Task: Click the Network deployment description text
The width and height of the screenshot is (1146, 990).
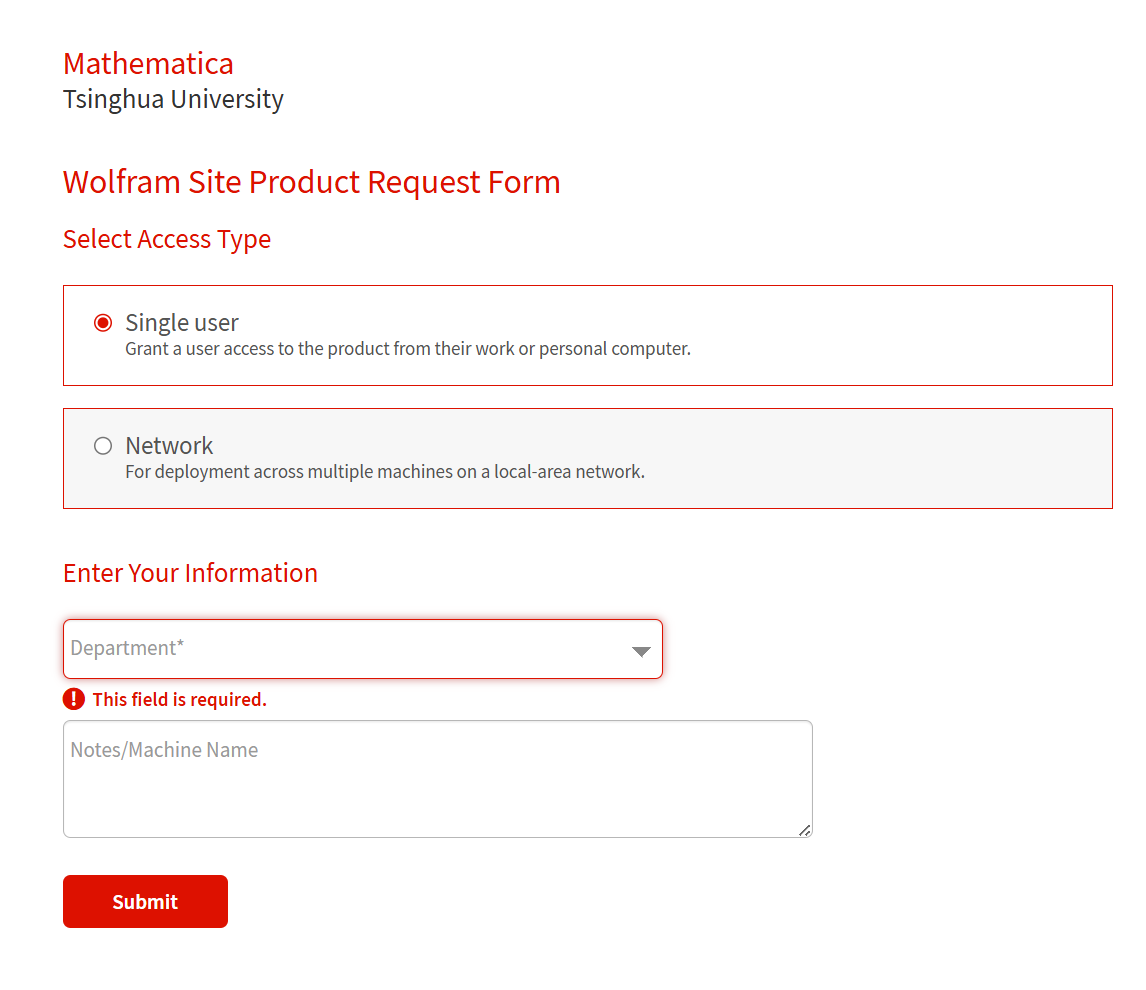Action: click(385, 472)
